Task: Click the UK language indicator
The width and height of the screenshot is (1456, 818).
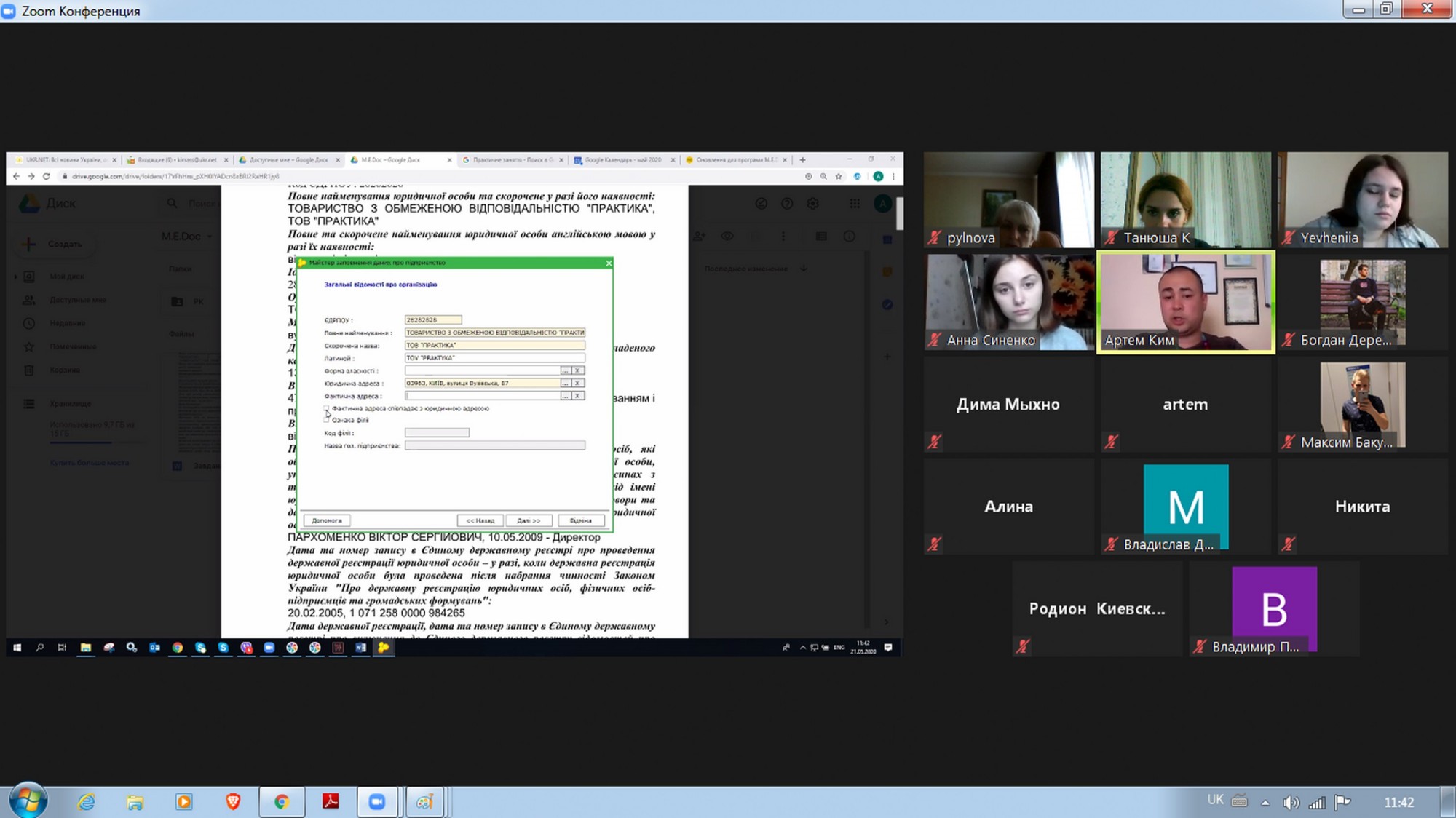Action: [1215, 800]
